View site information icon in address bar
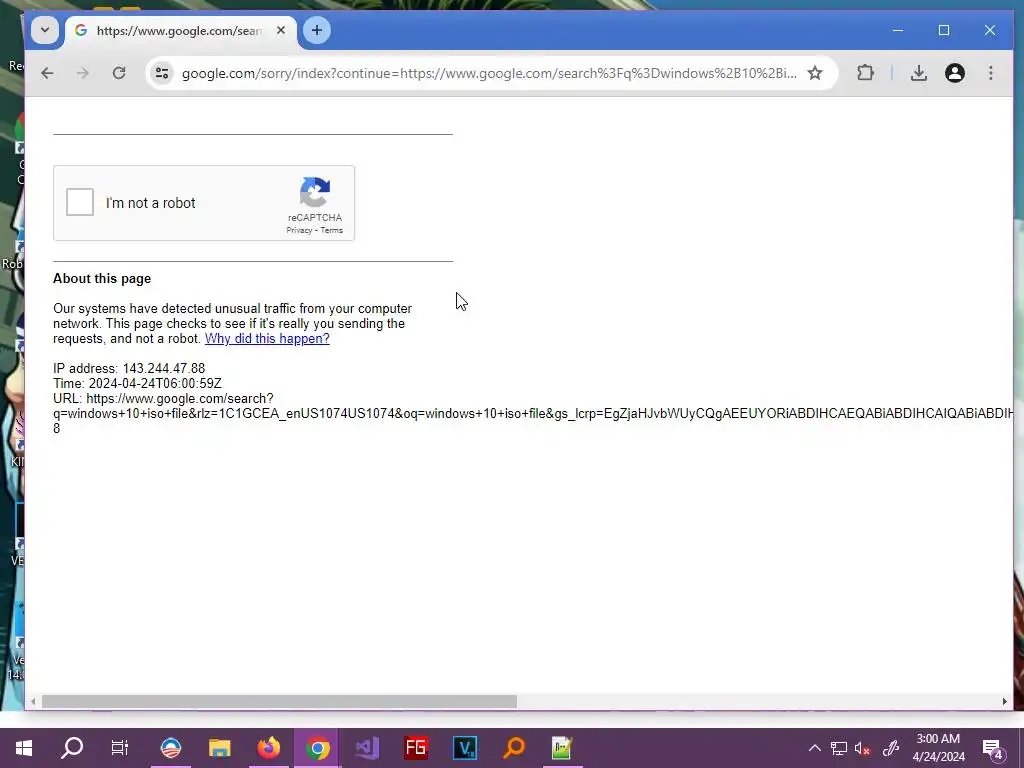Image resolution: width=1024 pixels, height=768 pixels. [162, 73]
